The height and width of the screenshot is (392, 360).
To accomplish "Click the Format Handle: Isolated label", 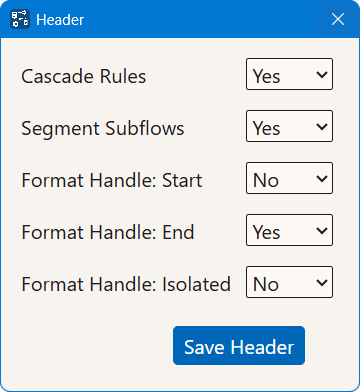I will 126,284.
